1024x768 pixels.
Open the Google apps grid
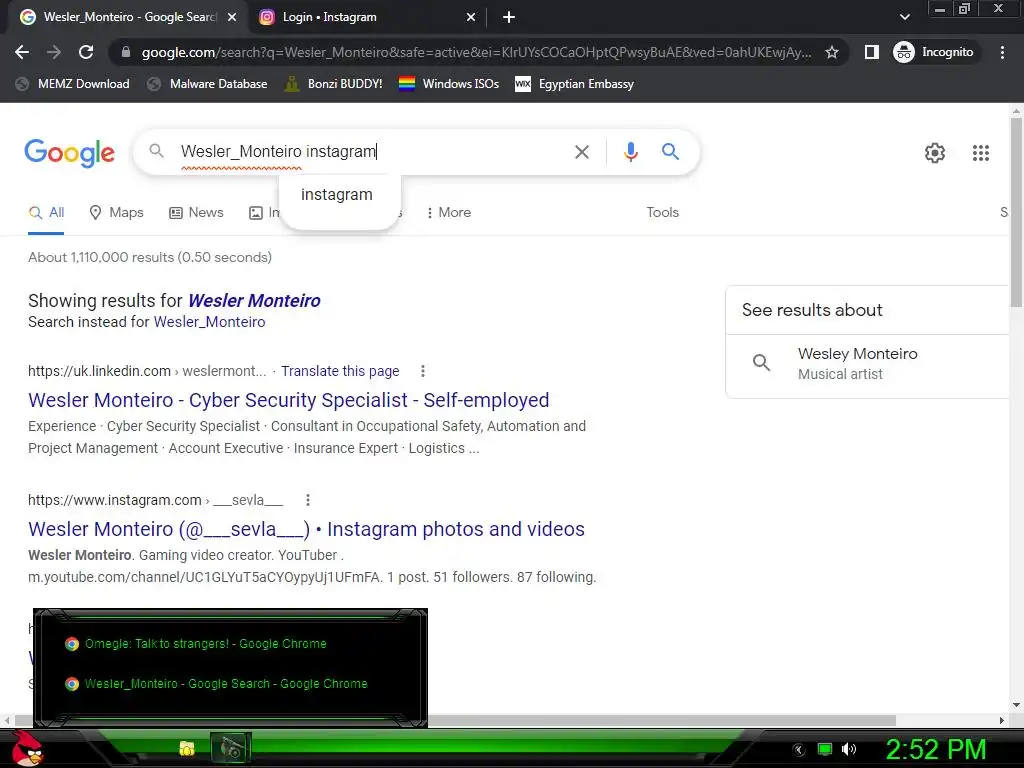coord(980,153)
